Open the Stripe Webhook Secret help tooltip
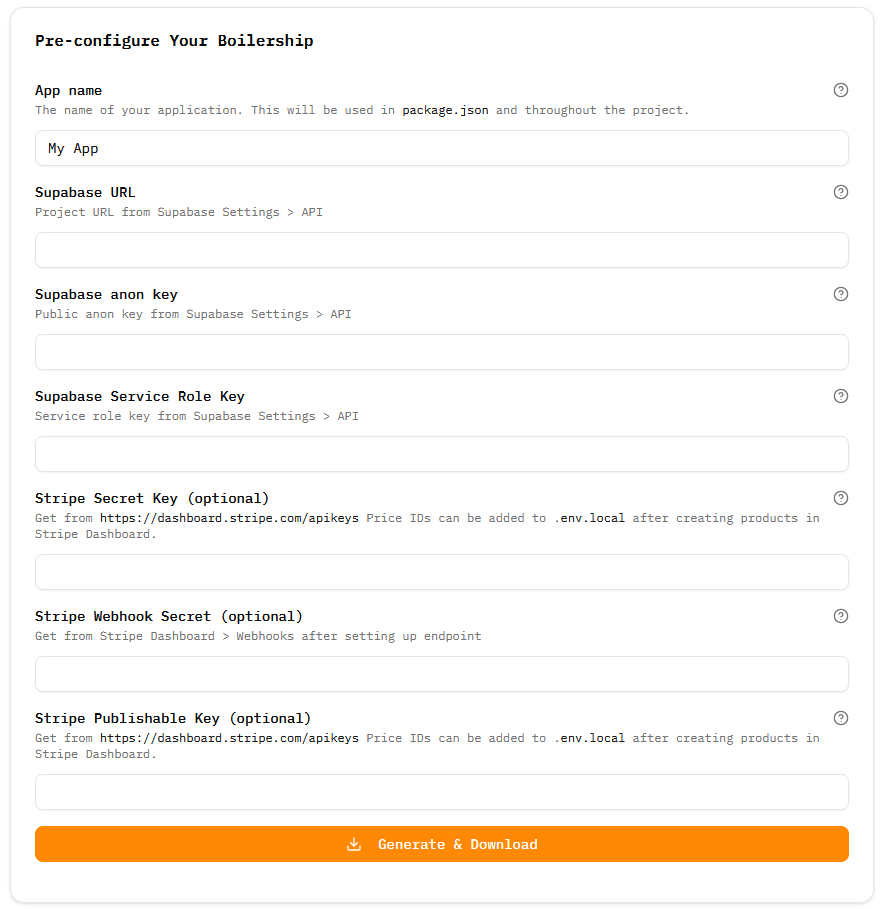Screen dimensions: 888x909 coord(840,616)
